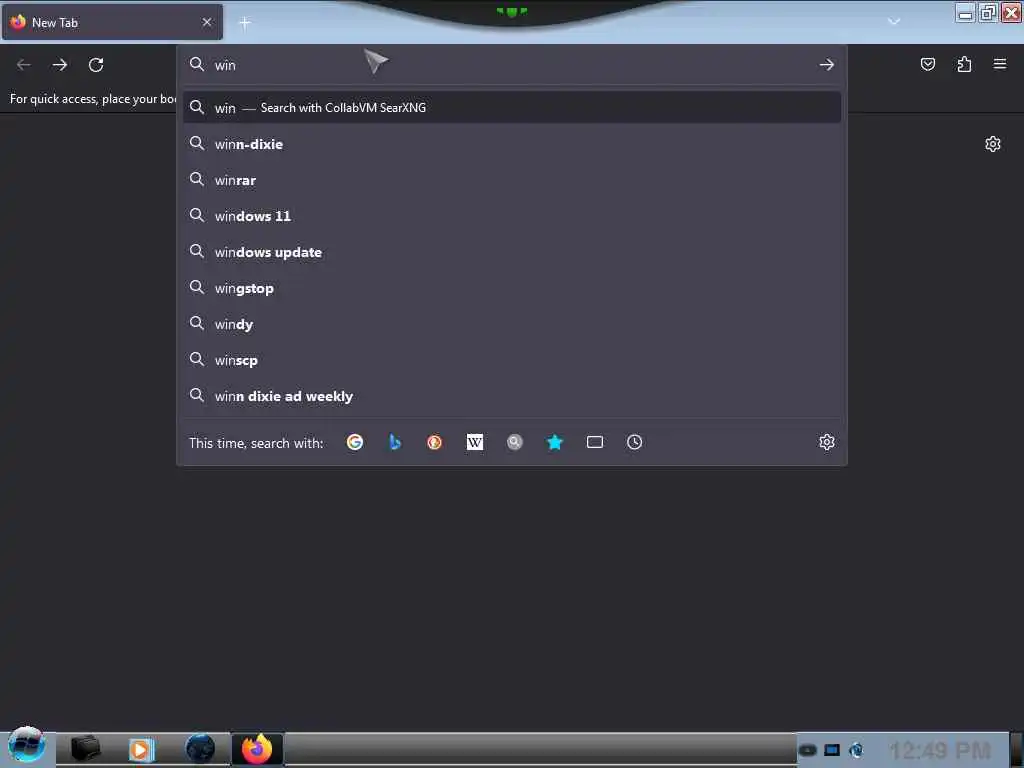Close the New Tab tab
This screenshot has height=768, width=1024.
click(x=206, y=22)
